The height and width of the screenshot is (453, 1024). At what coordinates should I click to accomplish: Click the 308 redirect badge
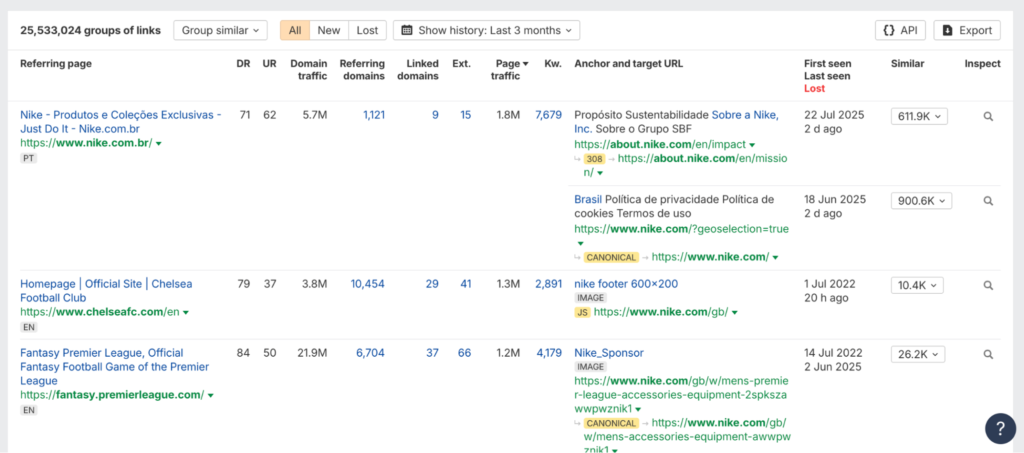click(594, 159)
